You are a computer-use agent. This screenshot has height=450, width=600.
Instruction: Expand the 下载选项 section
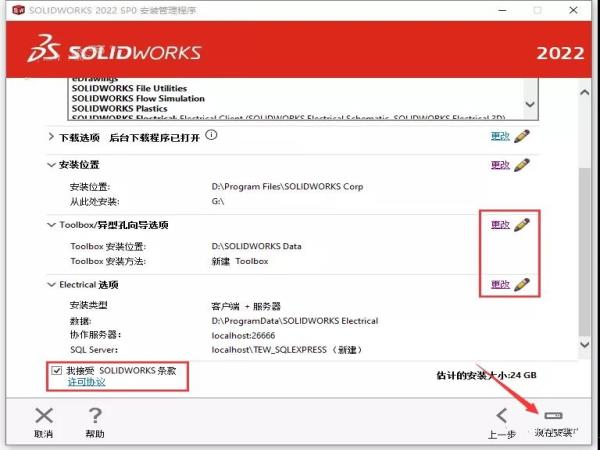(x=51, y=136)
